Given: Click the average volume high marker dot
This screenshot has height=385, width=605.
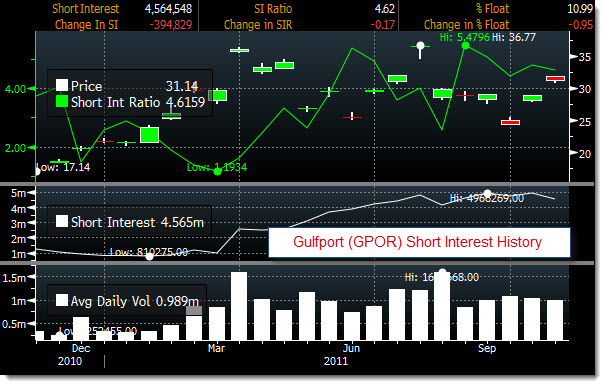Looking at the screenshot, I should pyautogui.click(x=443, y=272).
